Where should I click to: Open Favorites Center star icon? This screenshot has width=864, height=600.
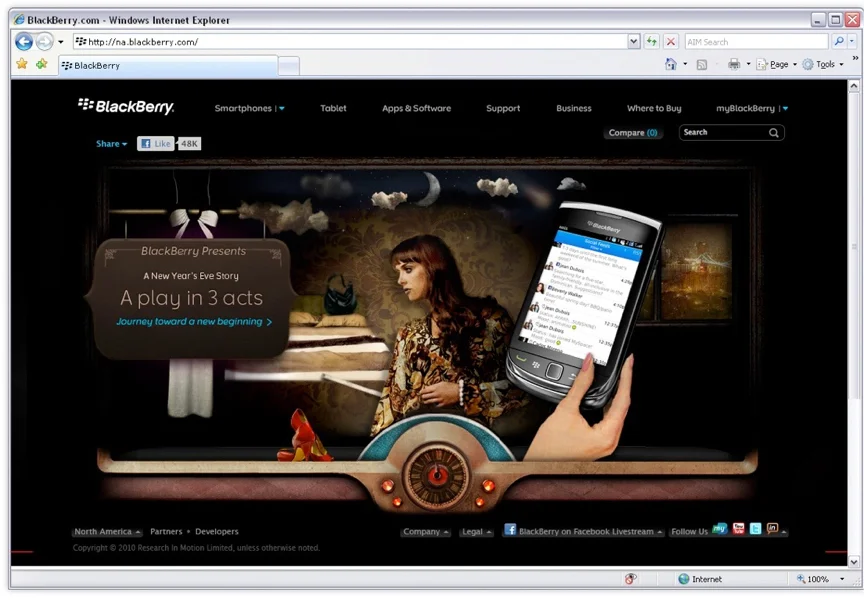pyautogui.click(x=22, y=64)
